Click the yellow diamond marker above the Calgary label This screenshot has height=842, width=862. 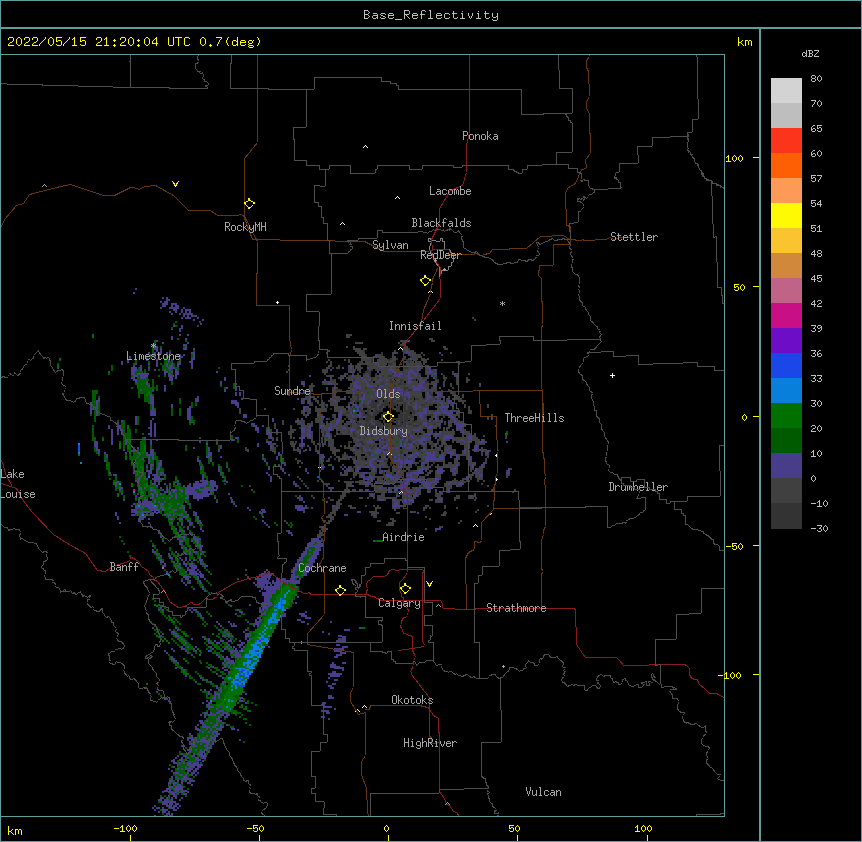[405, 589]
